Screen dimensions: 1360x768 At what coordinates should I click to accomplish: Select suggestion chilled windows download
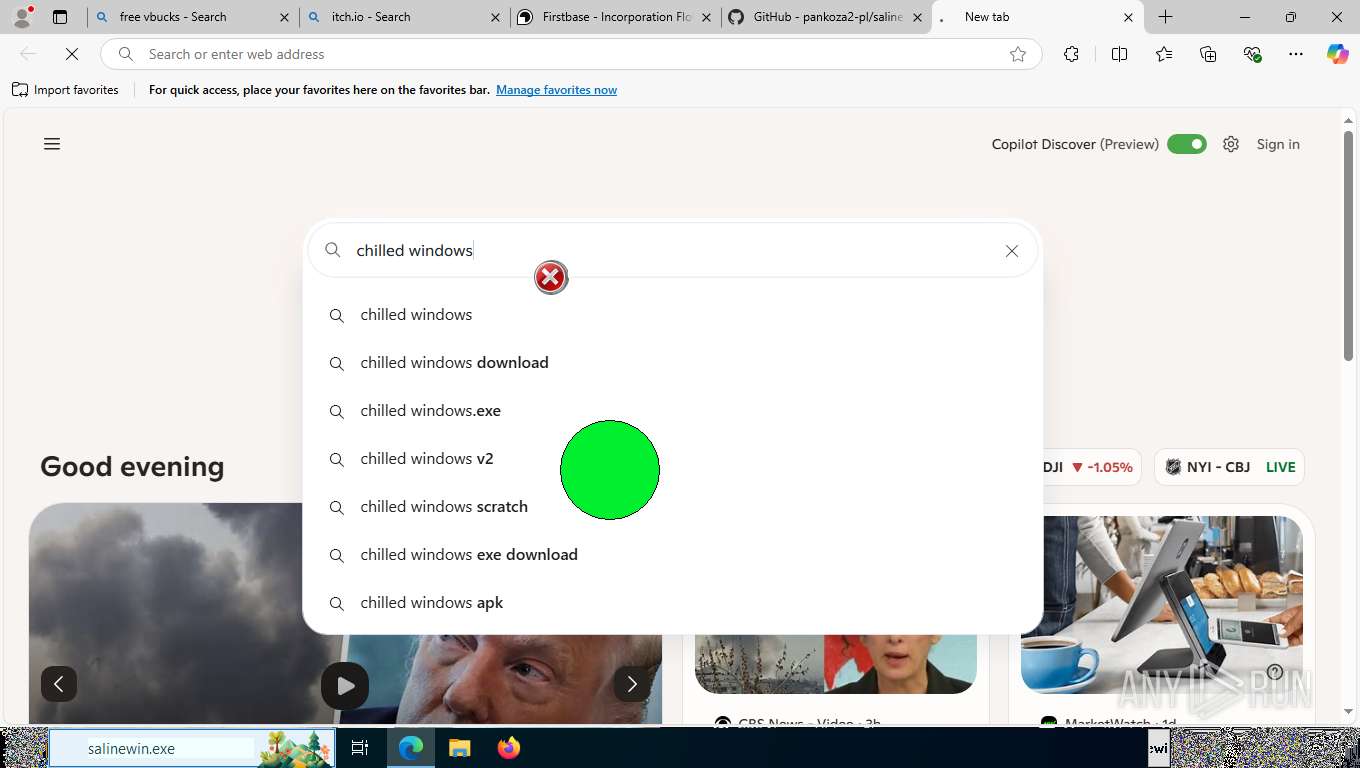[673, 363]
